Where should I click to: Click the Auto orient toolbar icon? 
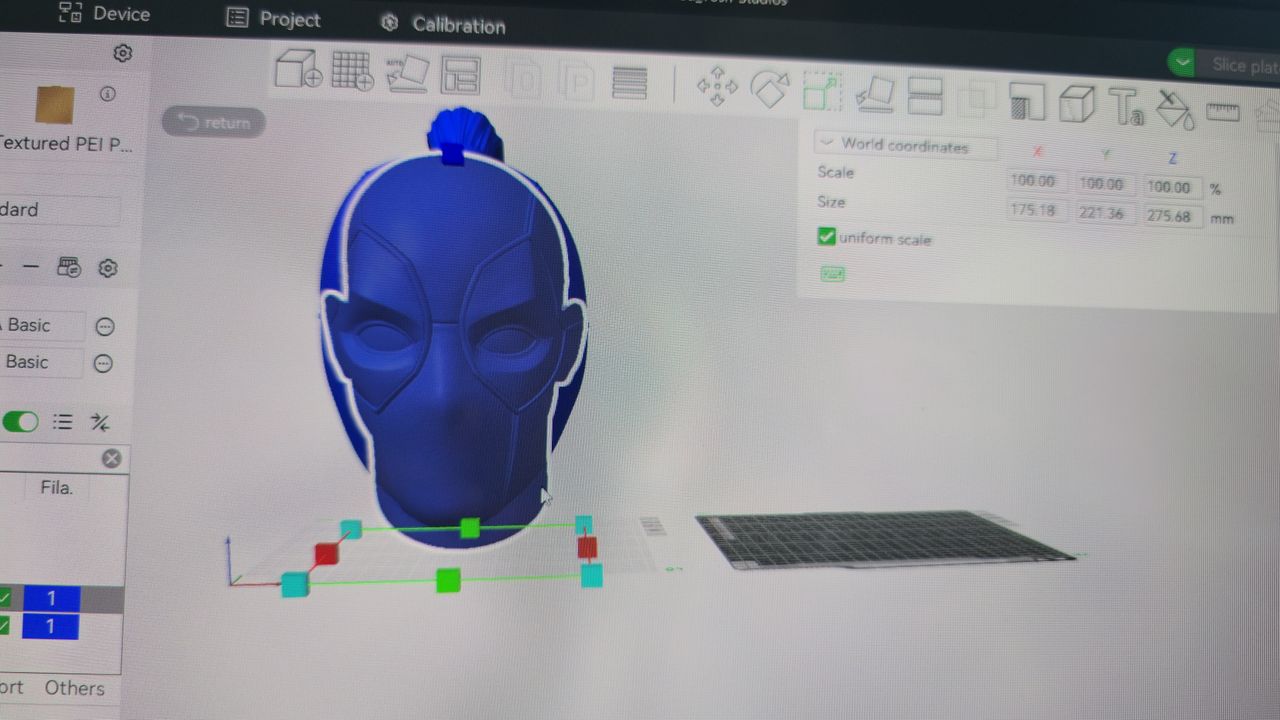pos(407,73)
